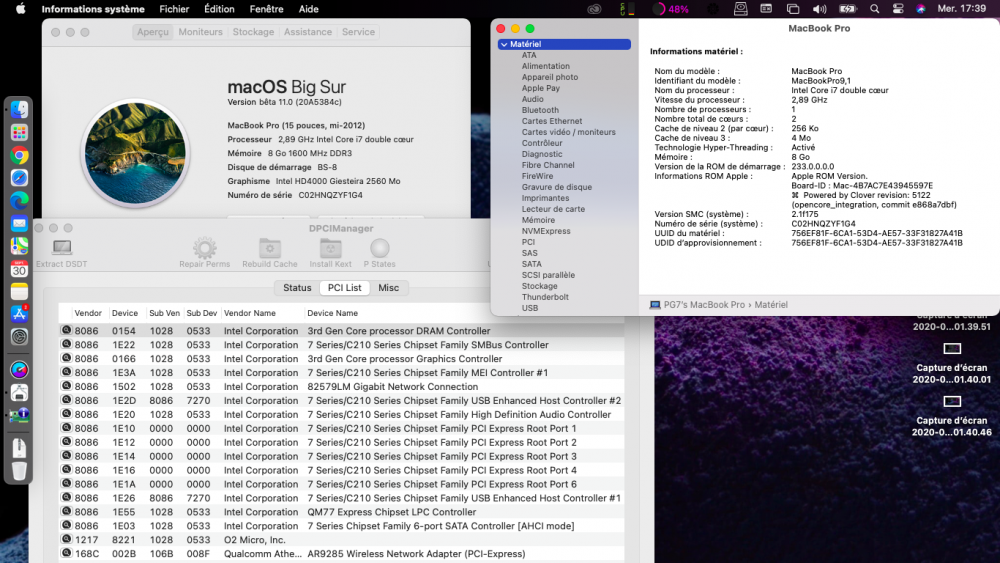Select Mémoire in the sidebar
The image size is (1000, 563).
538,220
